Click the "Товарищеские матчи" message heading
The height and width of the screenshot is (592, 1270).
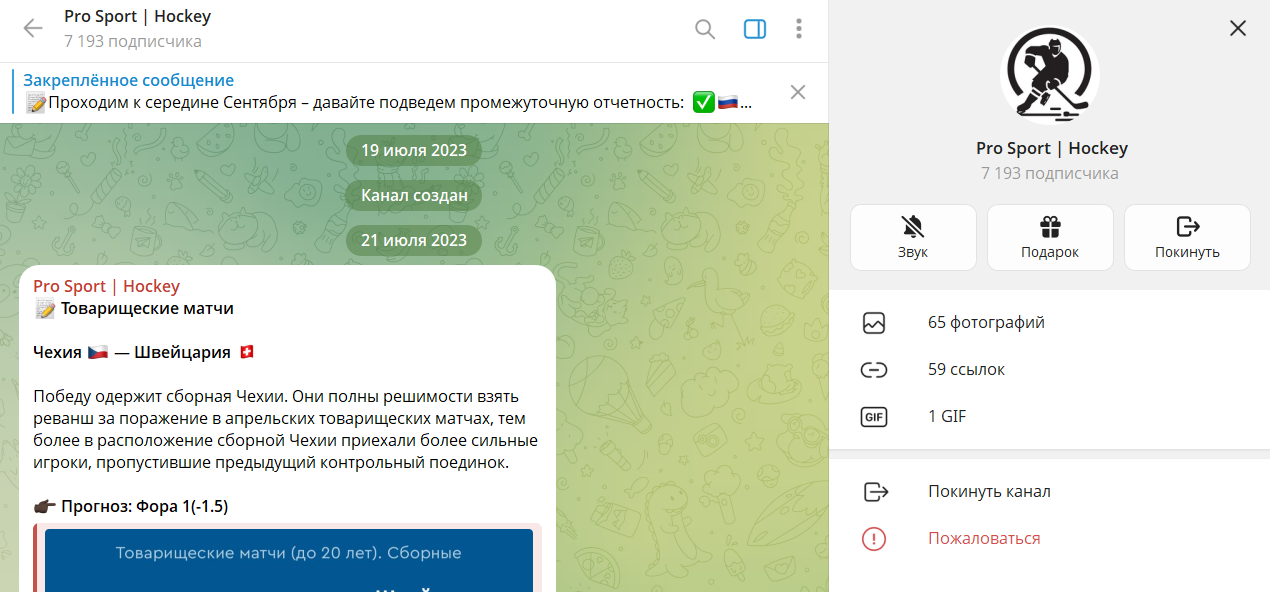(x=147, y=309)
